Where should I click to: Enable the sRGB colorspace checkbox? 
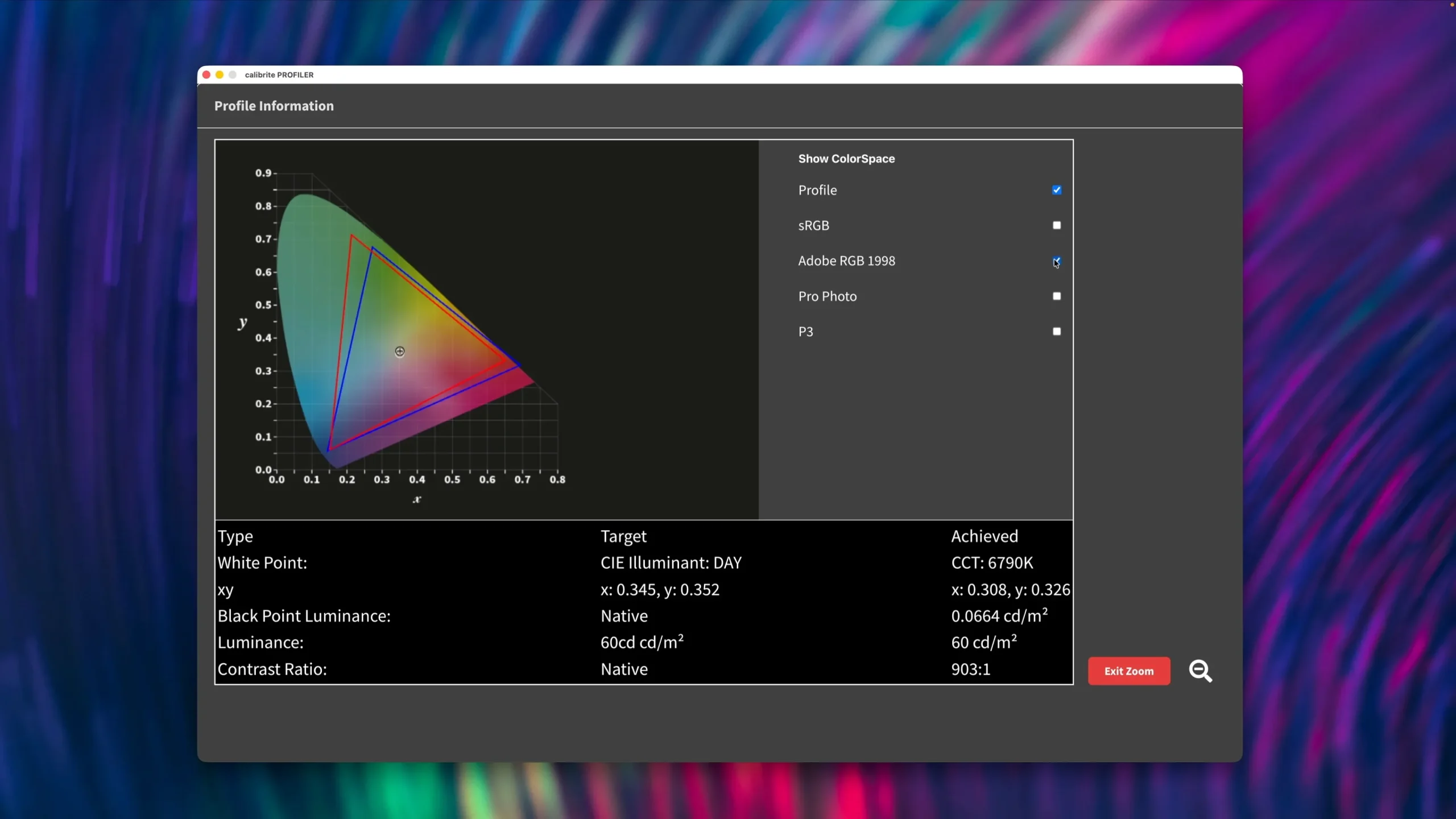[x=1057, y=225]
